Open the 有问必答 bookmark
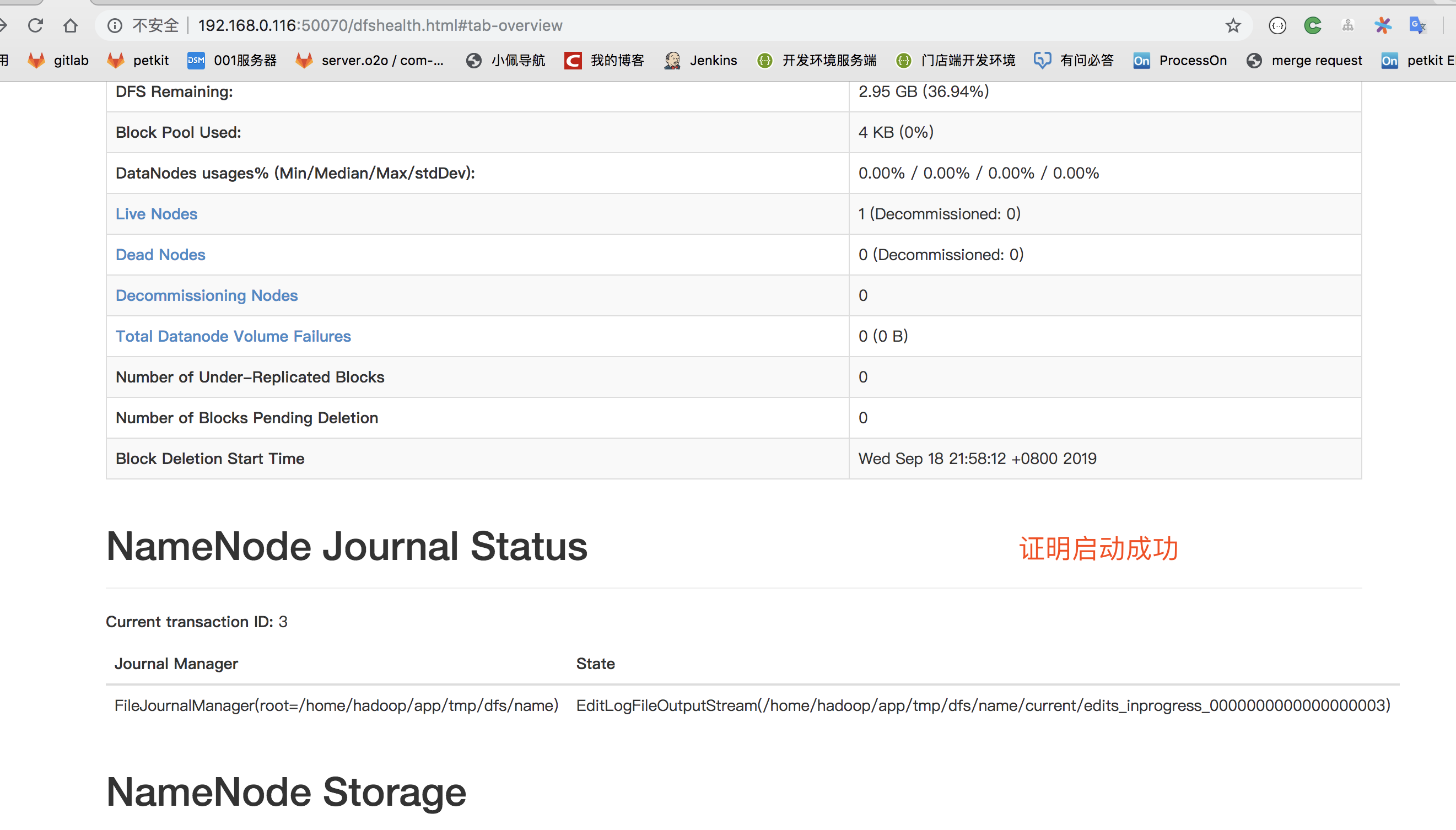 pos(1074,61)
